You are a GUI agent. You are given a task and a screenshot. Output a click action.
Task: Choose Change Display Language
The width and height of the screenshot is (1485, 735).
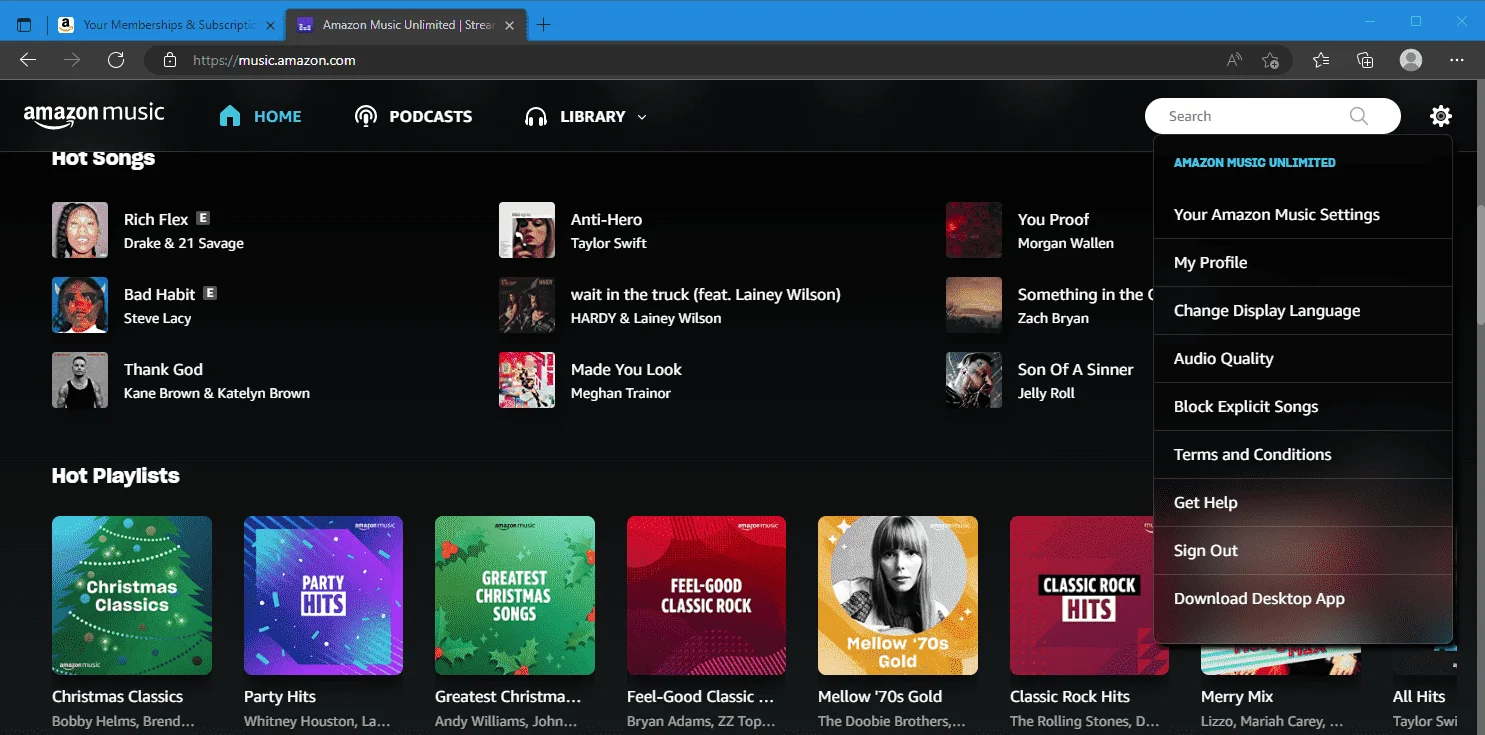click(1302, 311)
